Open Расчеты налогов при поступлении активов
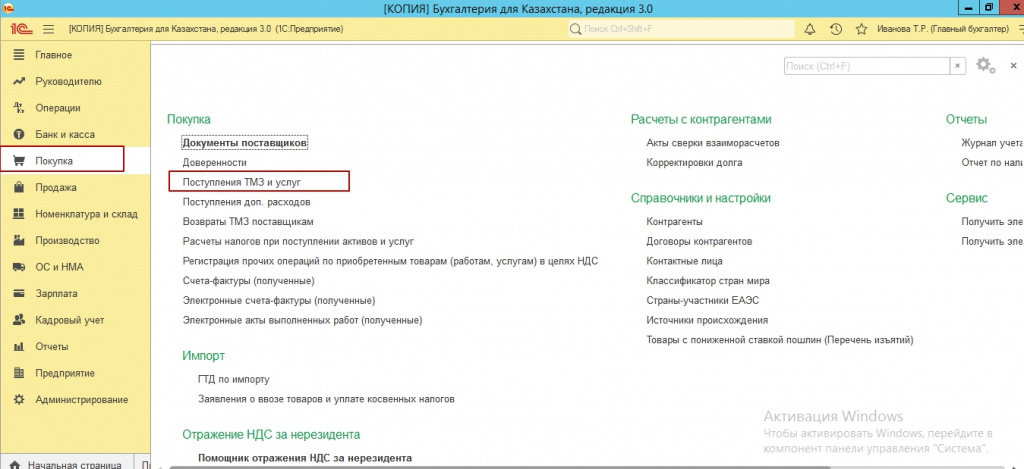 point(298,241)
